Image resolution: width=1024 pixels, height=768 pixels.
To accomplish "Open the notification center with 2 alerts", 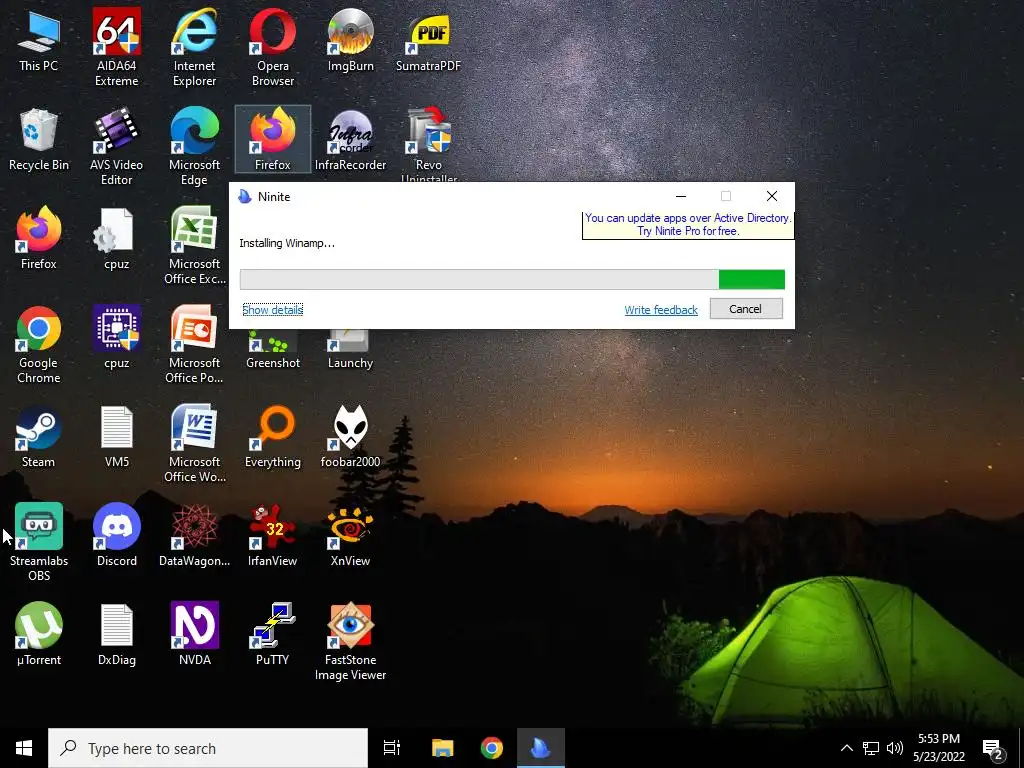I will click(x=993, y=748).
